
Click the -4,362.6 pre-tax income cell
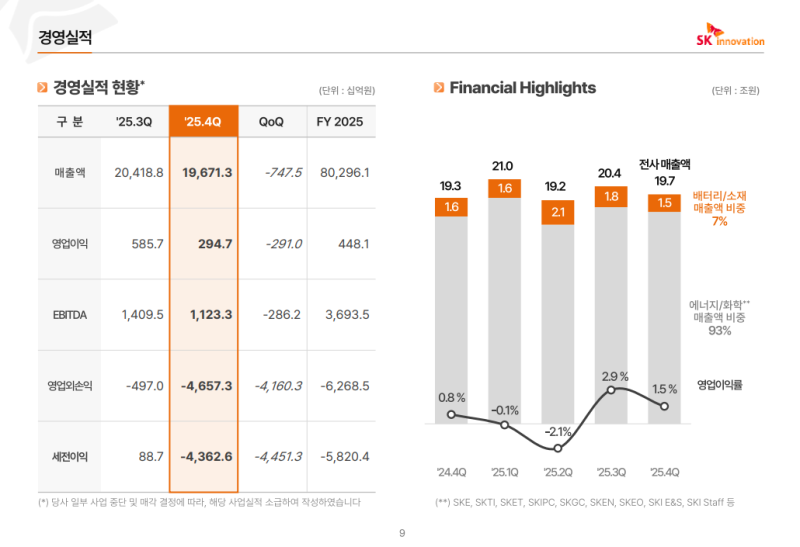pos(207,456)
